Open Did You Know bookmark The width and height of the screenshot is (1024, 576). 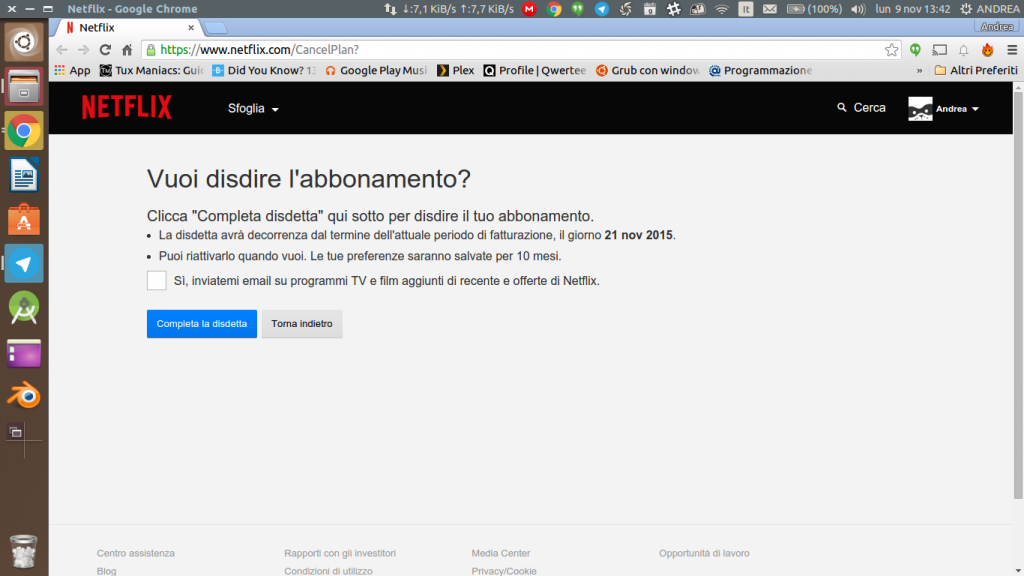pyautogui.click(x=264, y=71)
